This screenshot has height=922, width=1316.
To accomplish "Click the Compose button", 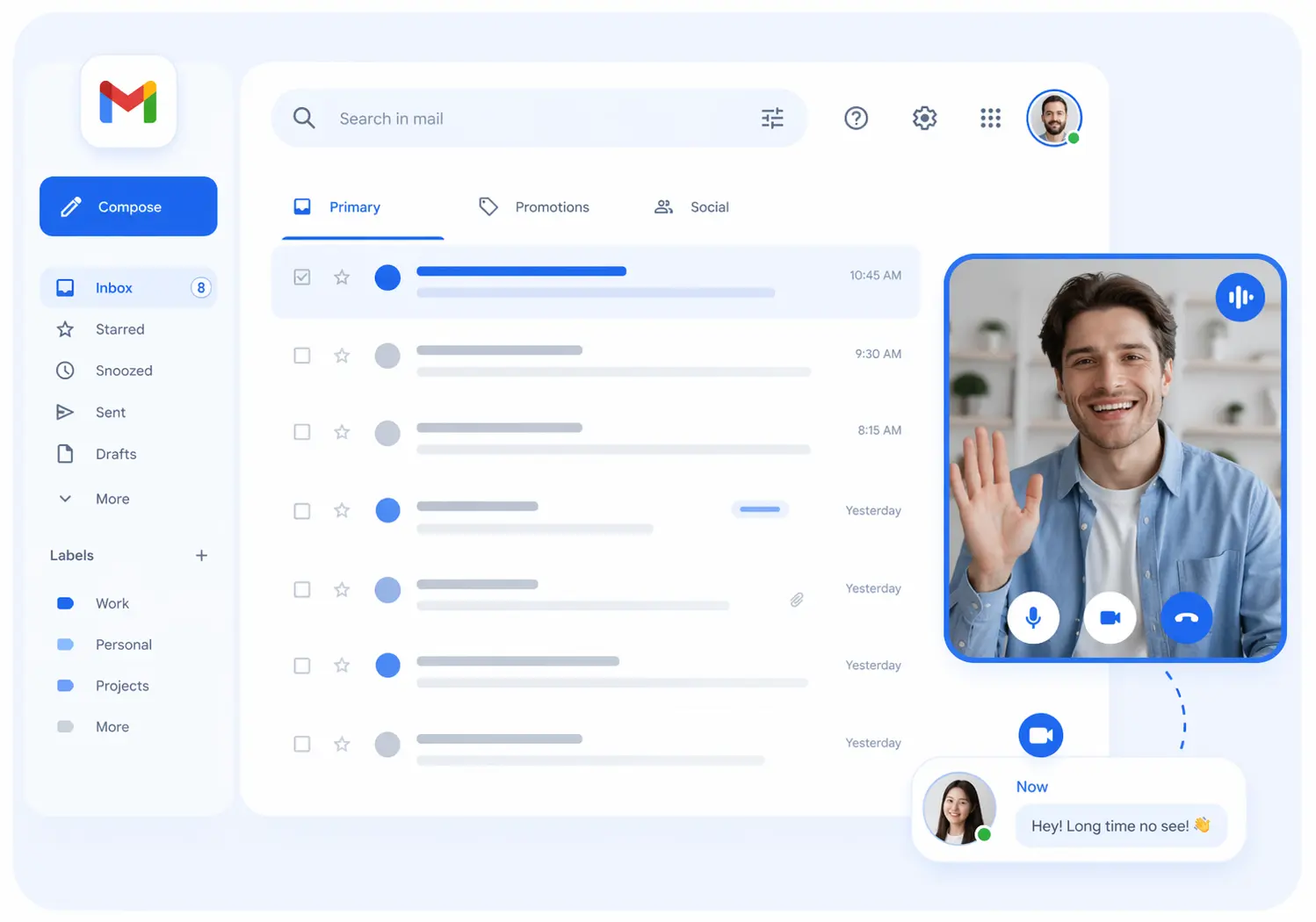I will pos(128,206).
